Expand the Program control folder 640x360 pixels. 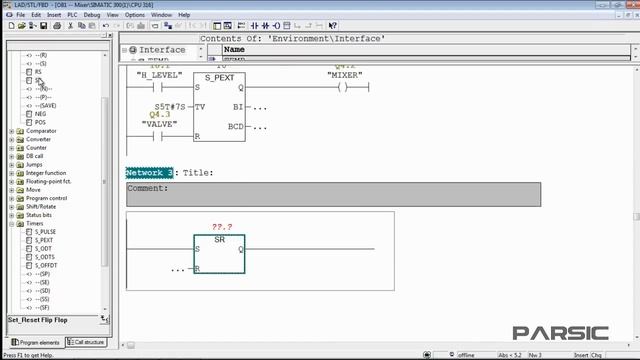click(x=11, y=198)
